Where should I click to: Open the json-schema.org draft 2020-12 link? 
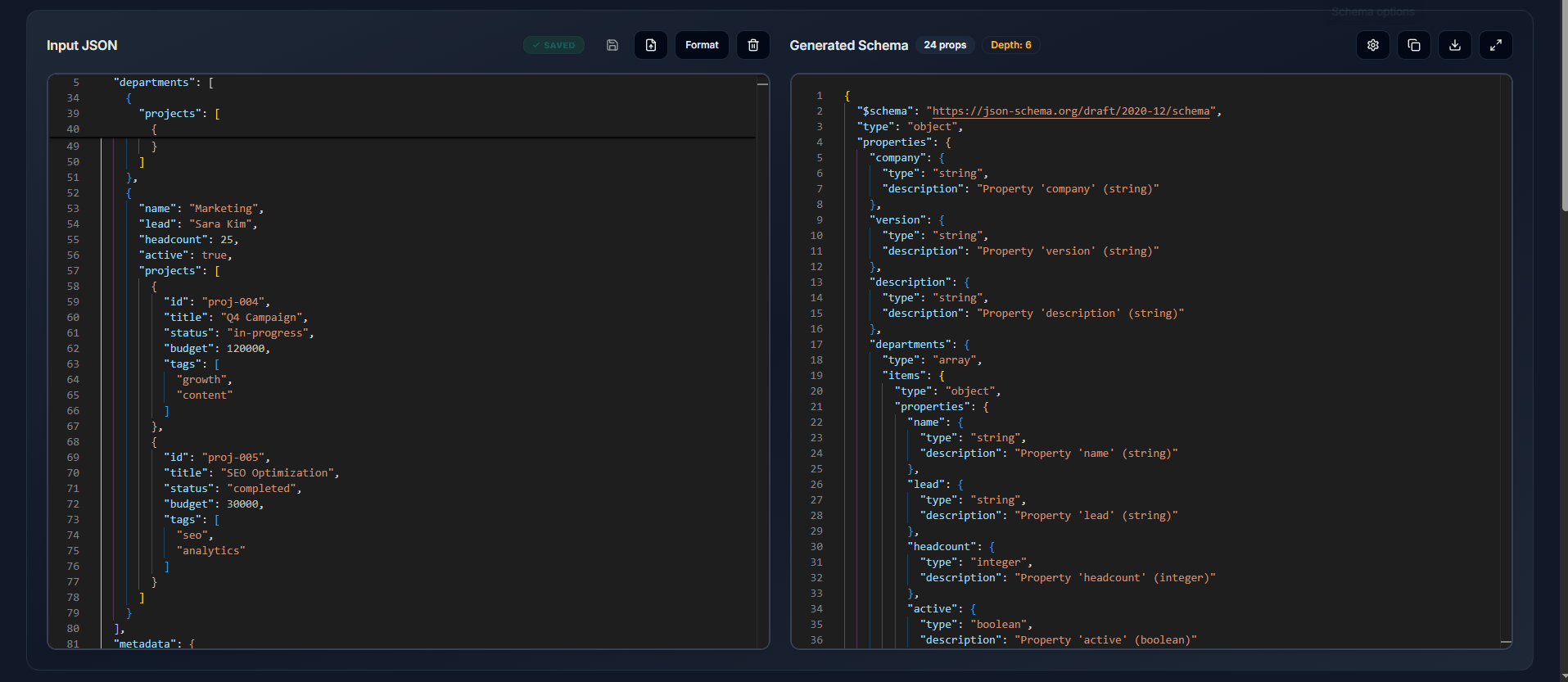(x=1071, y=111)
